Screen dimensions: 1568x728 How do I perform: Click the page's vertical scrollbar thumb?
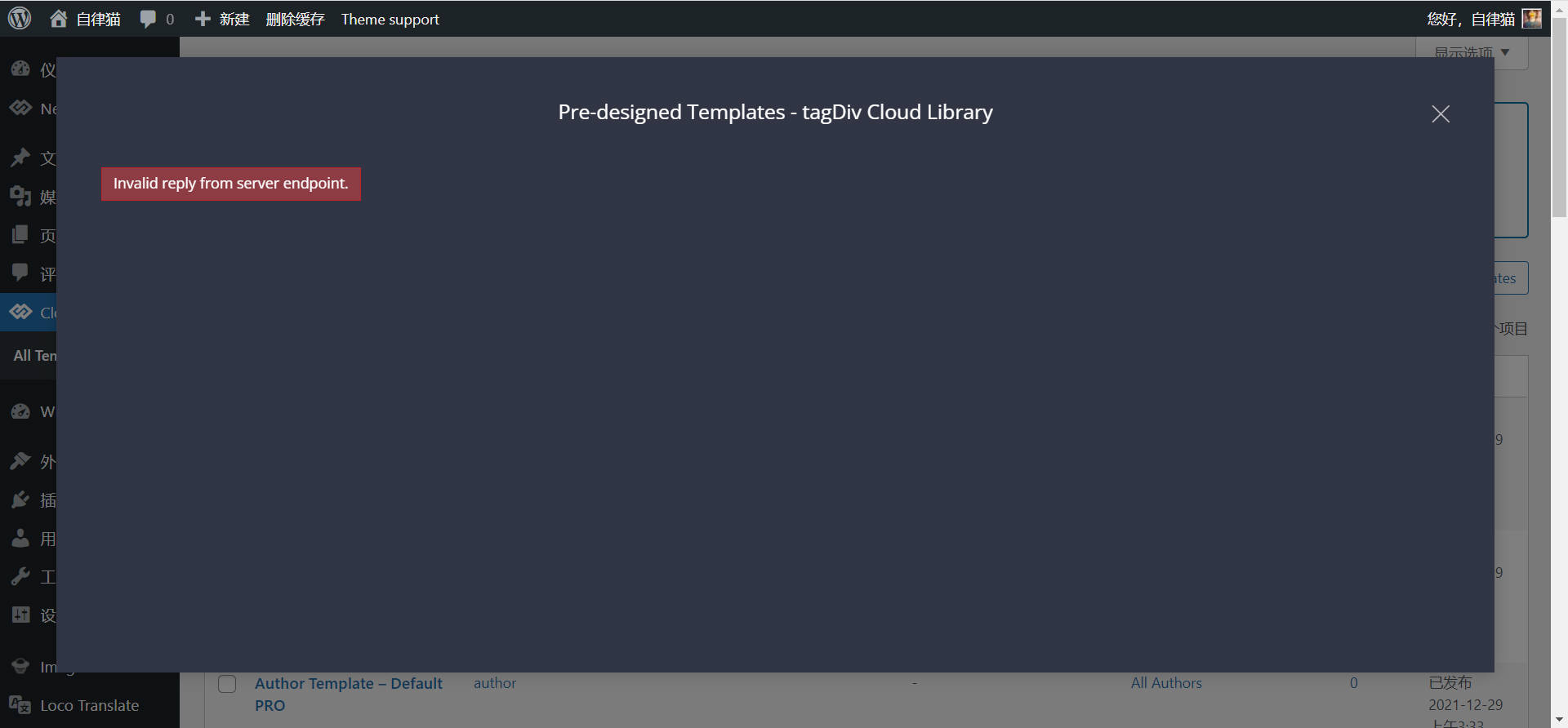pos(1559,118)
